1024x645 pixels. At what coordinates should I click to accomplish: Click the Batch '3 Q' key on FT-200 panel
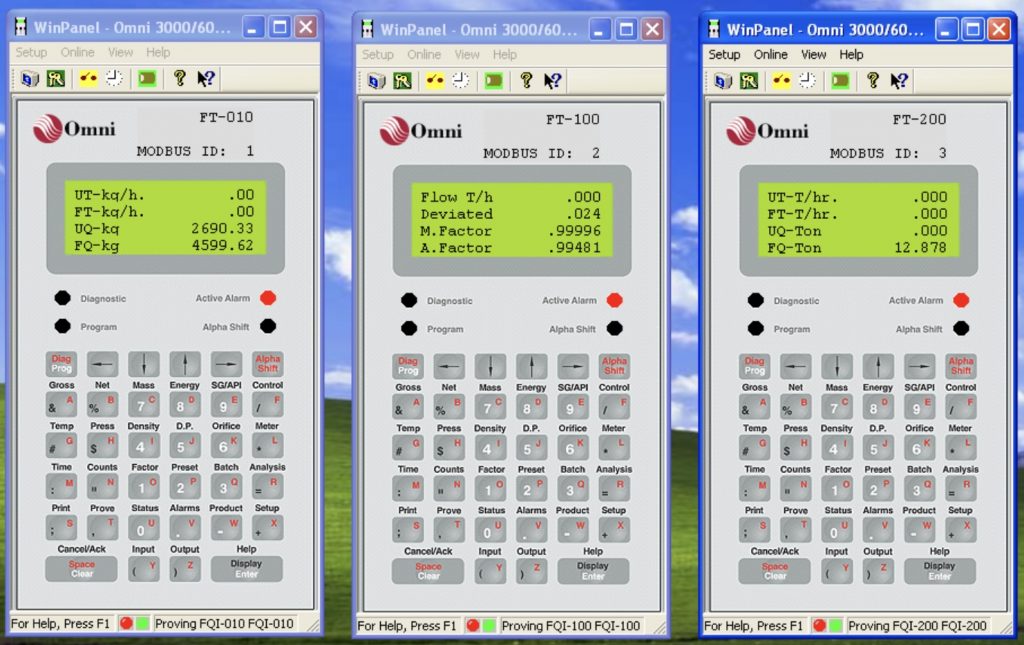point(920,489)
